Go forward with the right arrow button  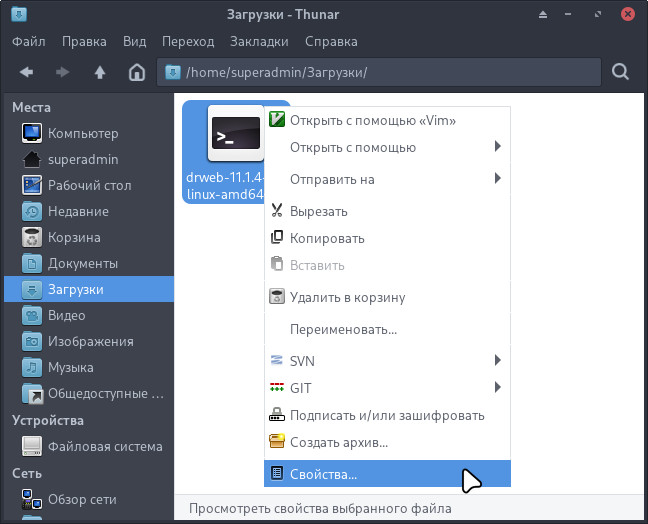point(62,72)
